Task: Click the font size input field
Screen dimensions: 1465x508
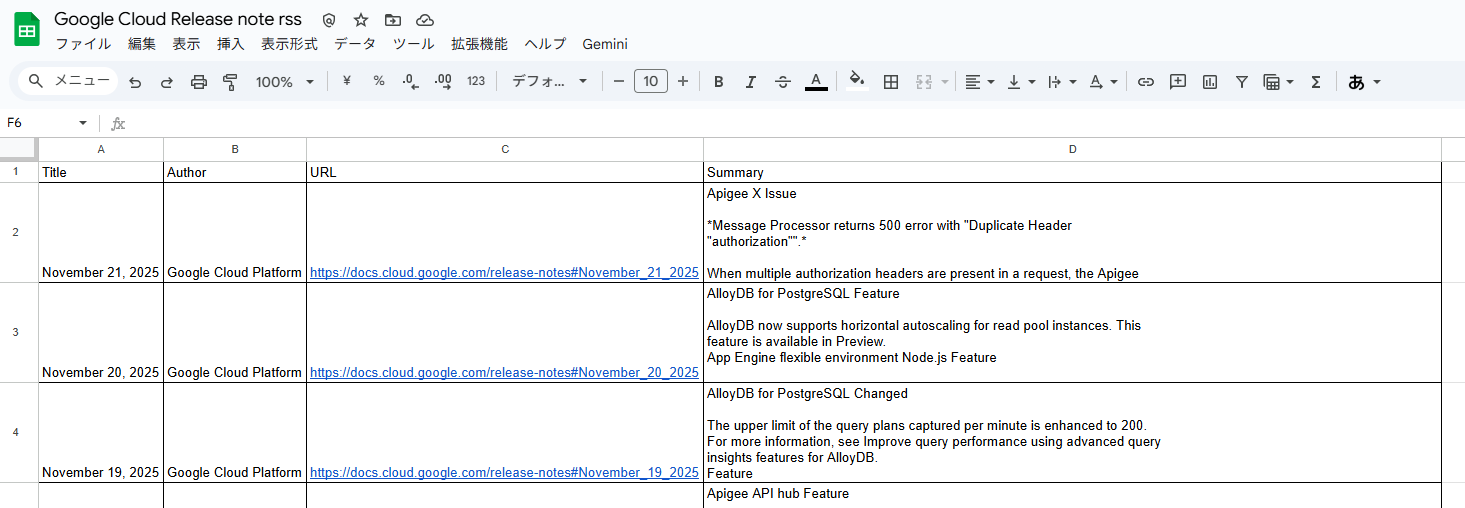Action: [x=651, y=82]
